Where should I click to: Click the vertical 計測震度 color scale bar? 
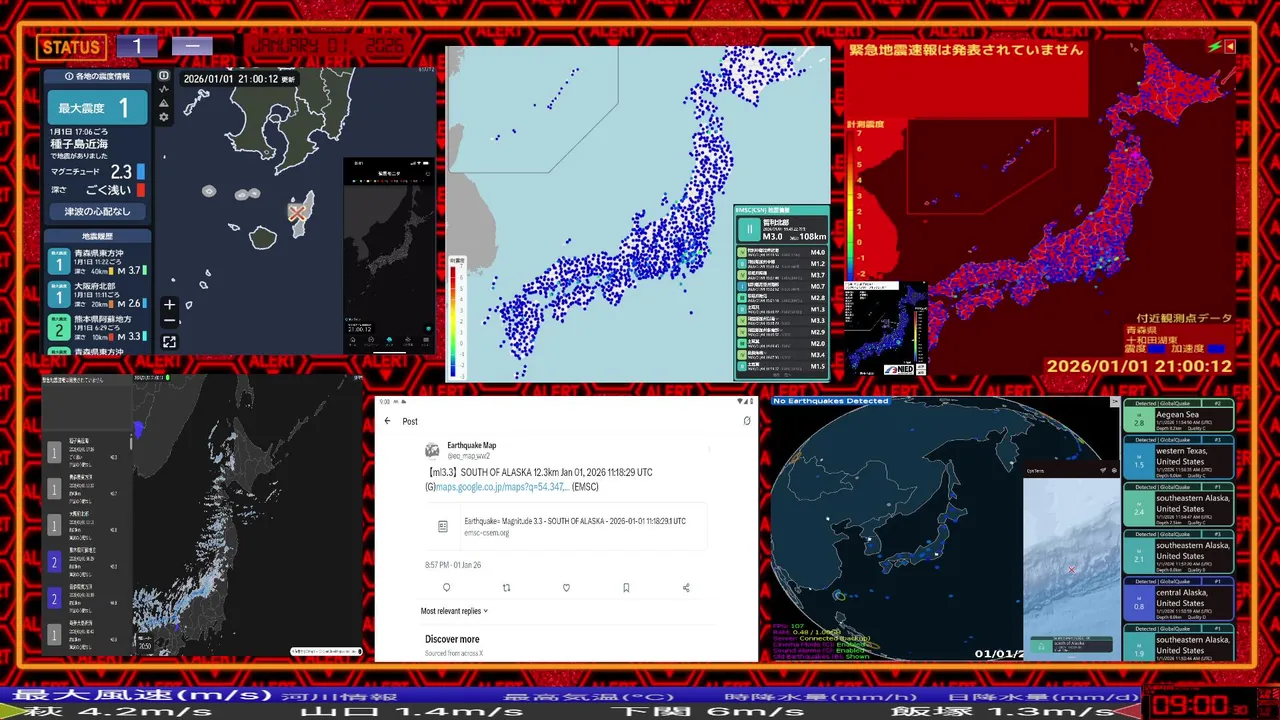pos(851,205)
